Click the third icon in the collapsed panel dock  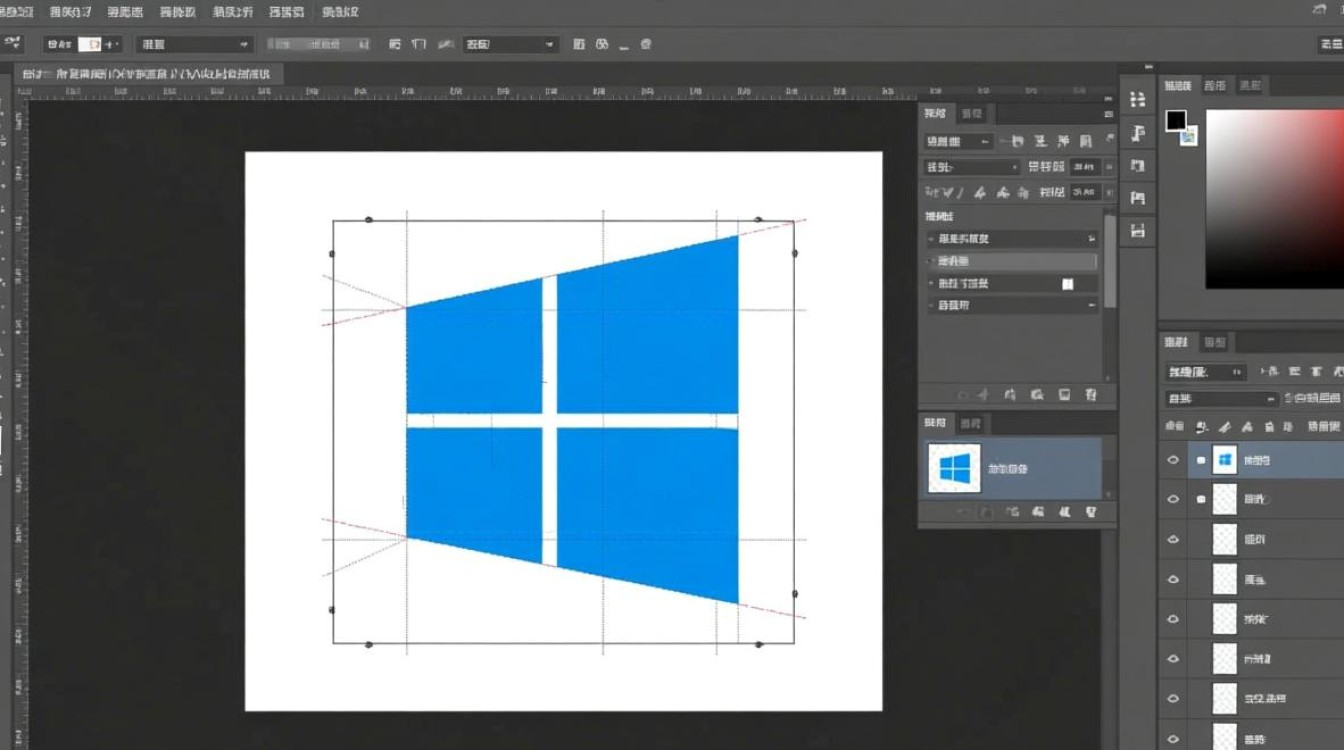1137,166
